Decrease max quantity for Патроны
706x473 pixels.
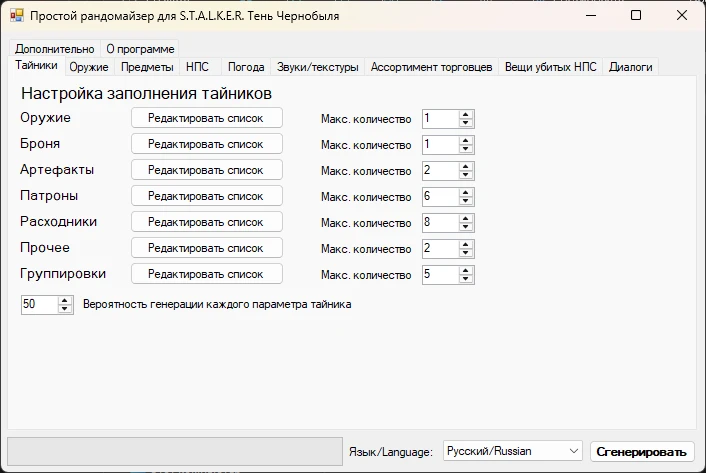click(466, 201)
